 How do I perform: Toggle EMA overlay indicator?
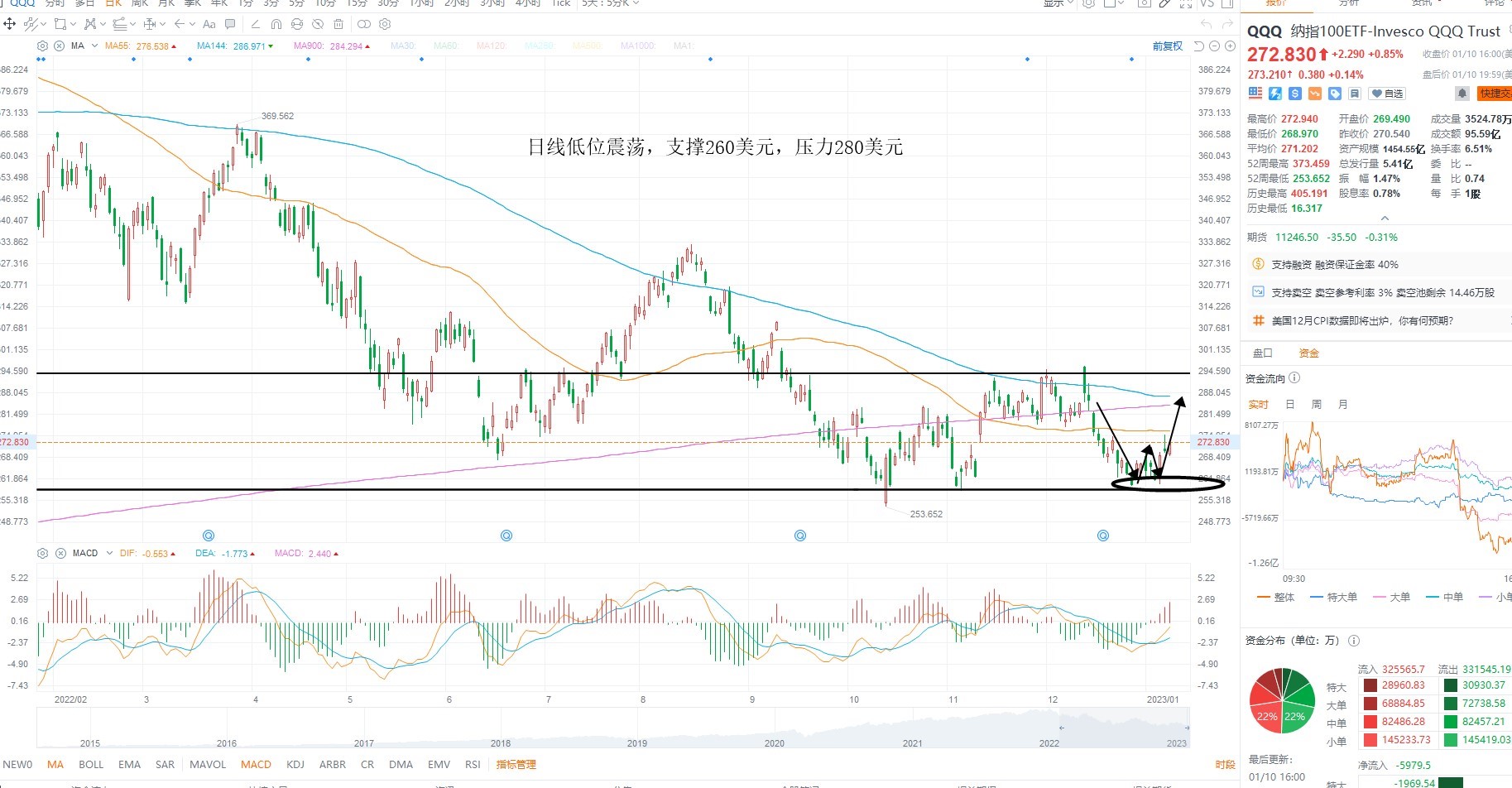tap(129, 764)
